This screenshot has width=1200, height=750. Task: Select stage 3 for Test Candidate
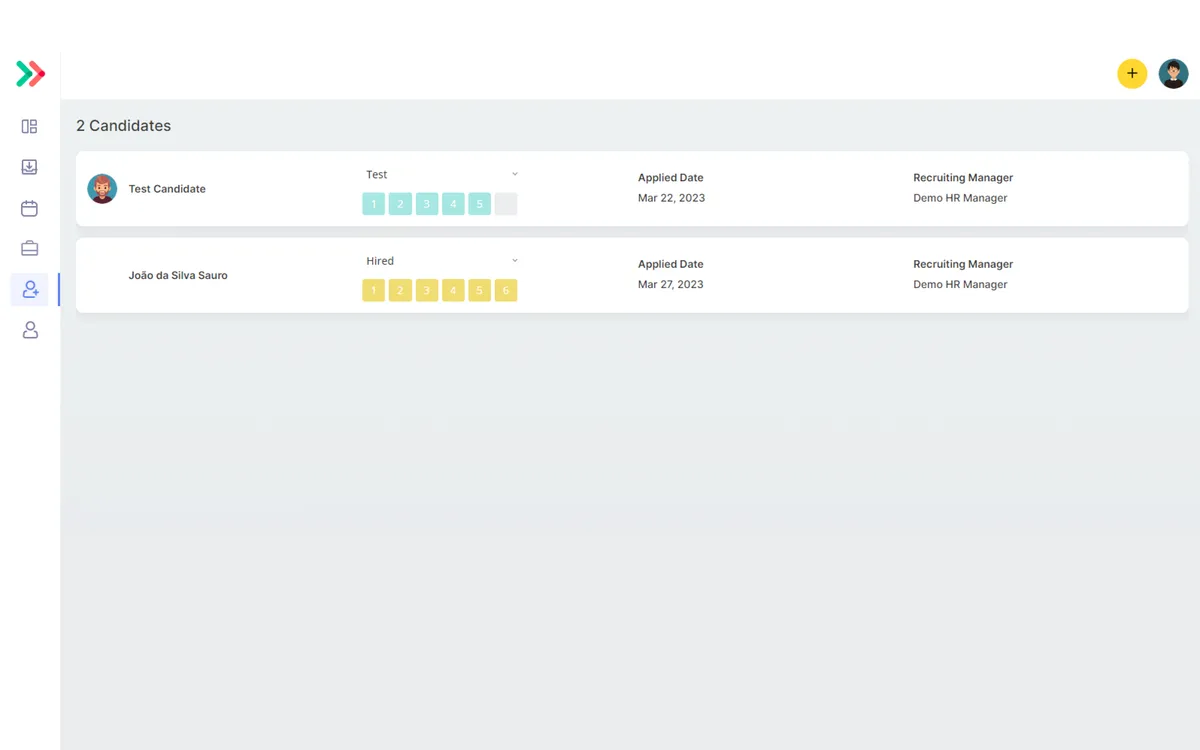tap(427, 204)
